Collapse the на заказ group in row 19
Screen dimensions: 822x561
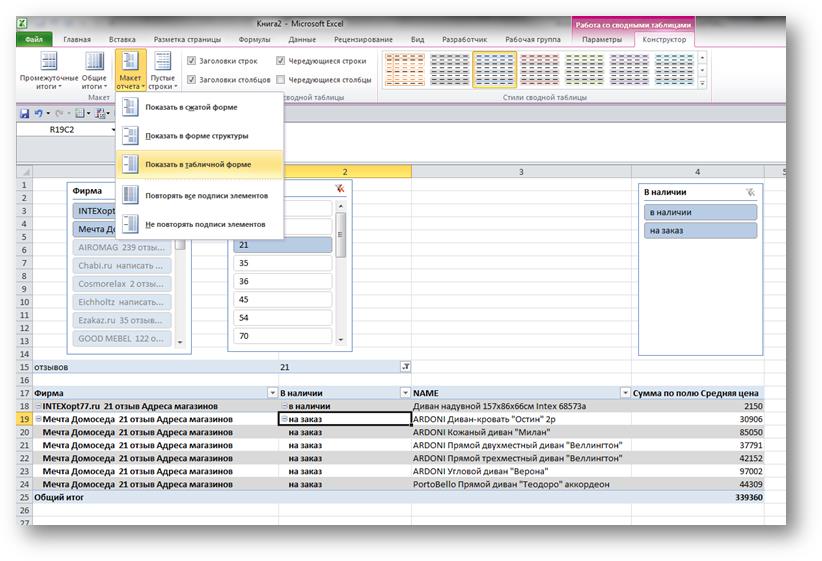pyautogui.click(x=284, y=419)
